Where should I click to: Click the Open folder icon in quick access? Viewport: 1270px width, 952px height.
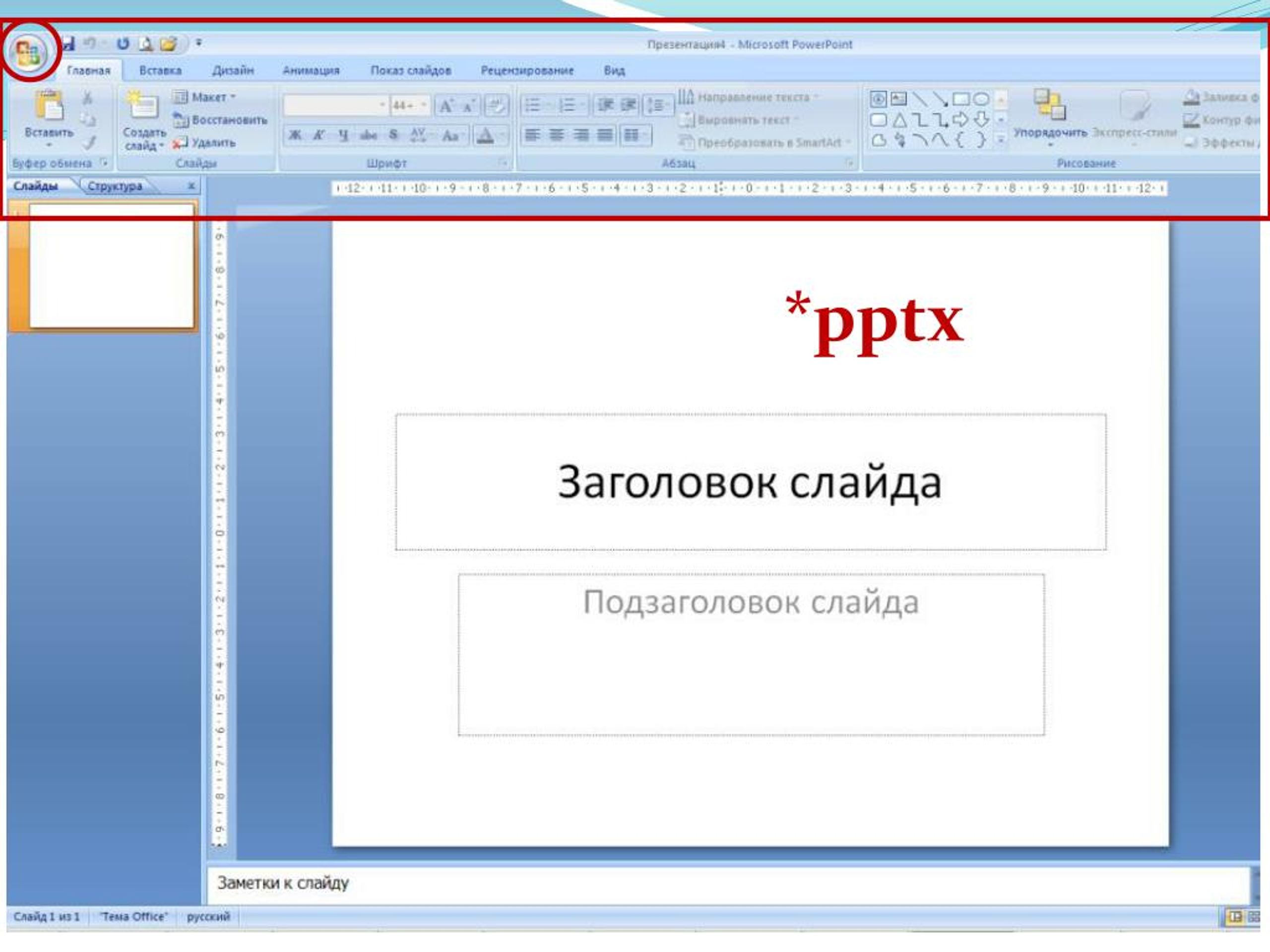pos(168,44)
